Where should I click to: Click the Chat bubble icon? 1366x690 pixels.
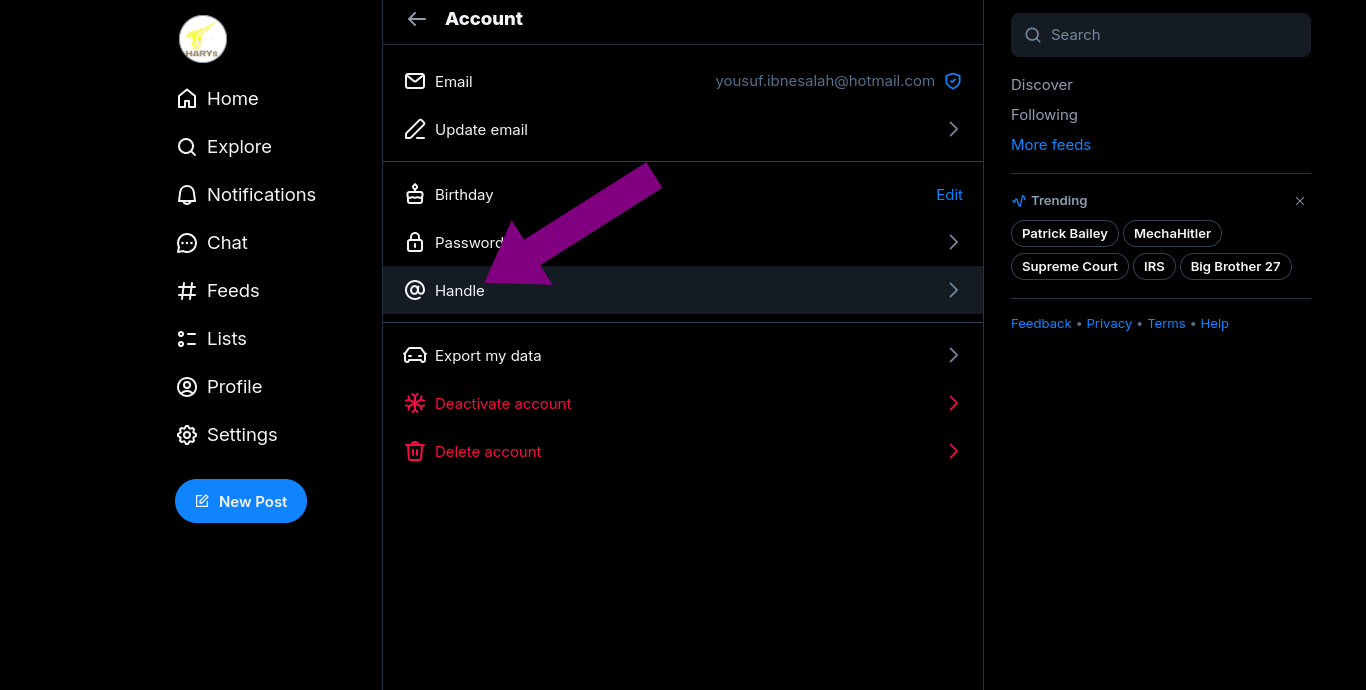point(187,243)
